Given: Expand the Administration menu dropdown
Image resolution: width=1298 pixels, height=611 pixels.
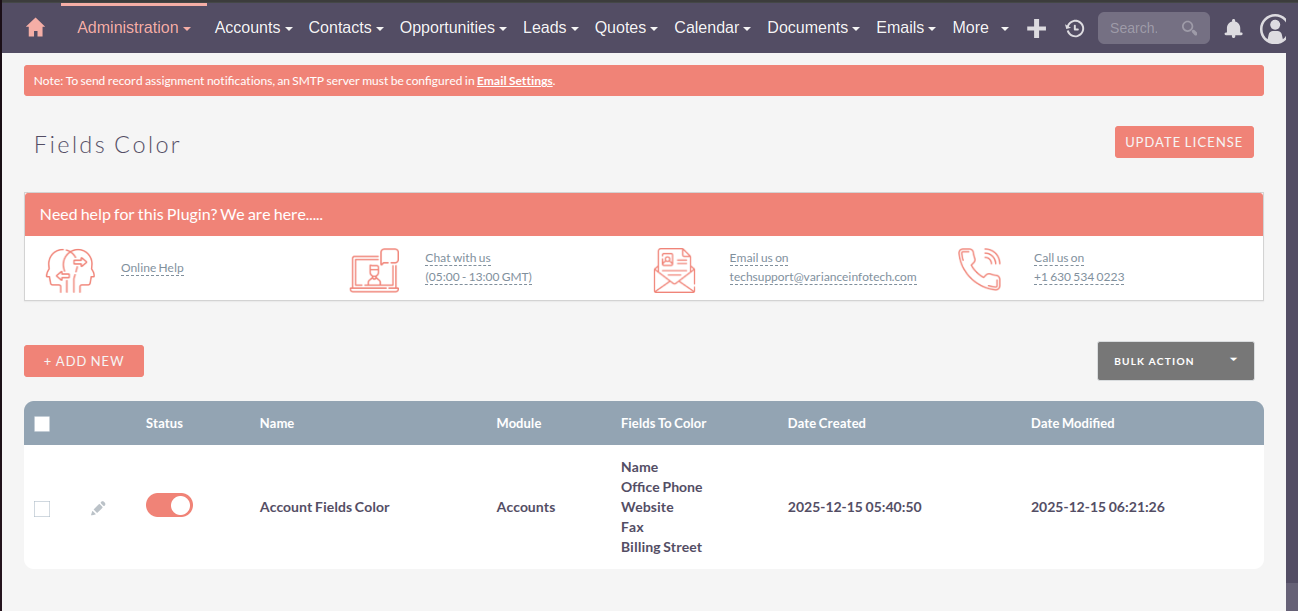Looking at the screenshot, I should [x=133, y=28].
